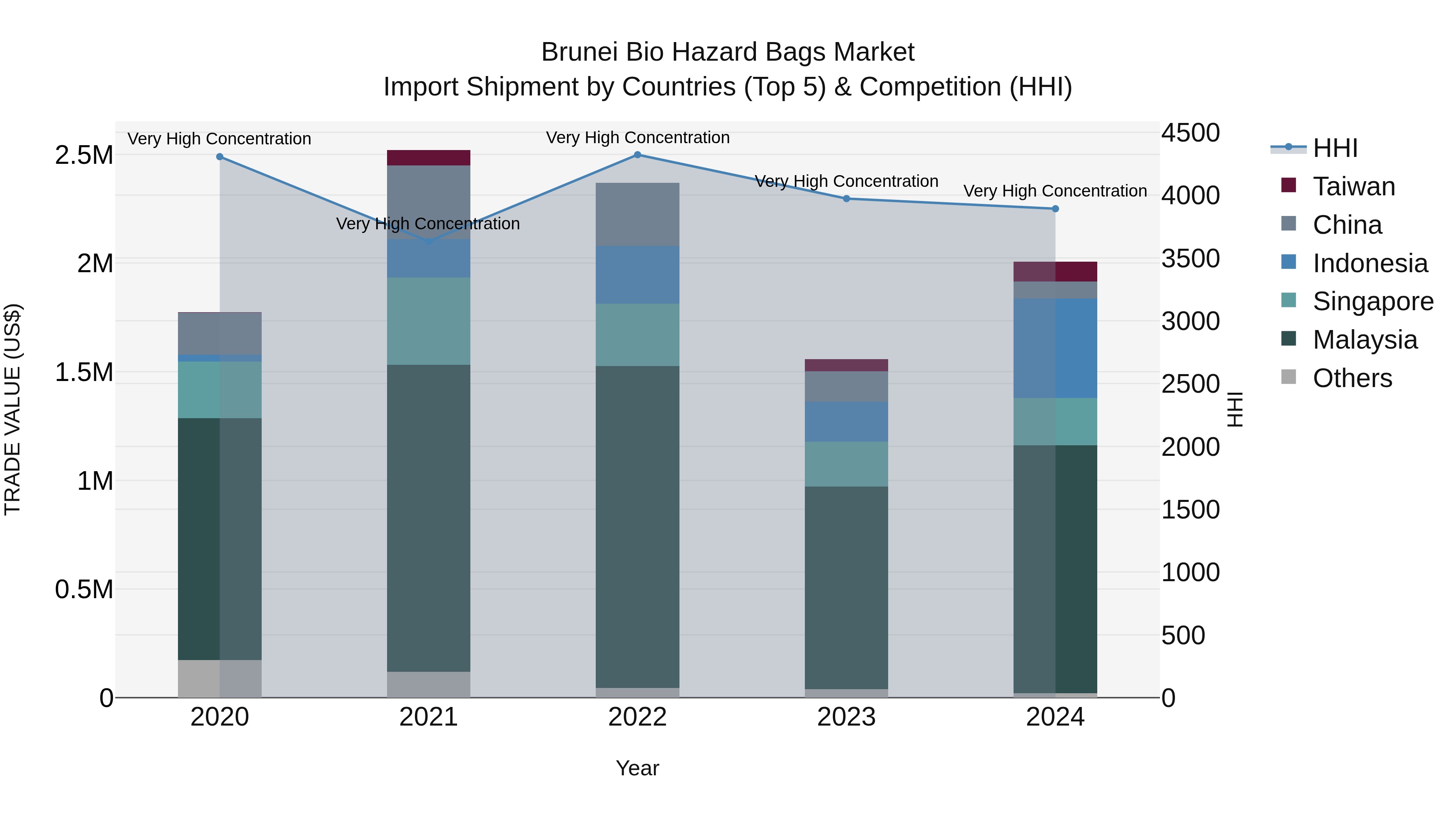Click the 2024 HHI data point
Viewport: 1456px width, 819px height.
coord(1055,209)
